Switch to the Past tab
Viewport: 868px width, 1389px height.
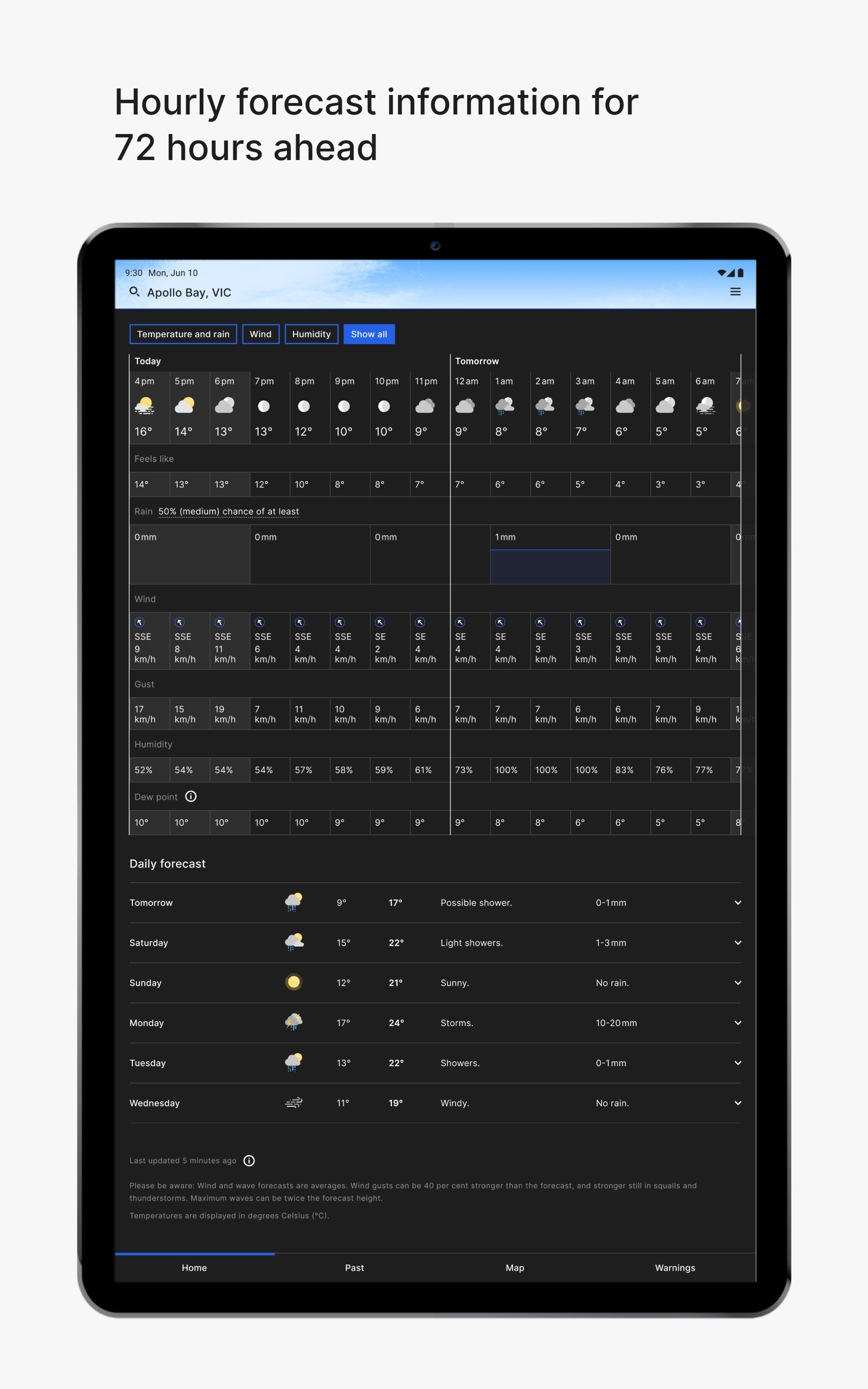354,1268
